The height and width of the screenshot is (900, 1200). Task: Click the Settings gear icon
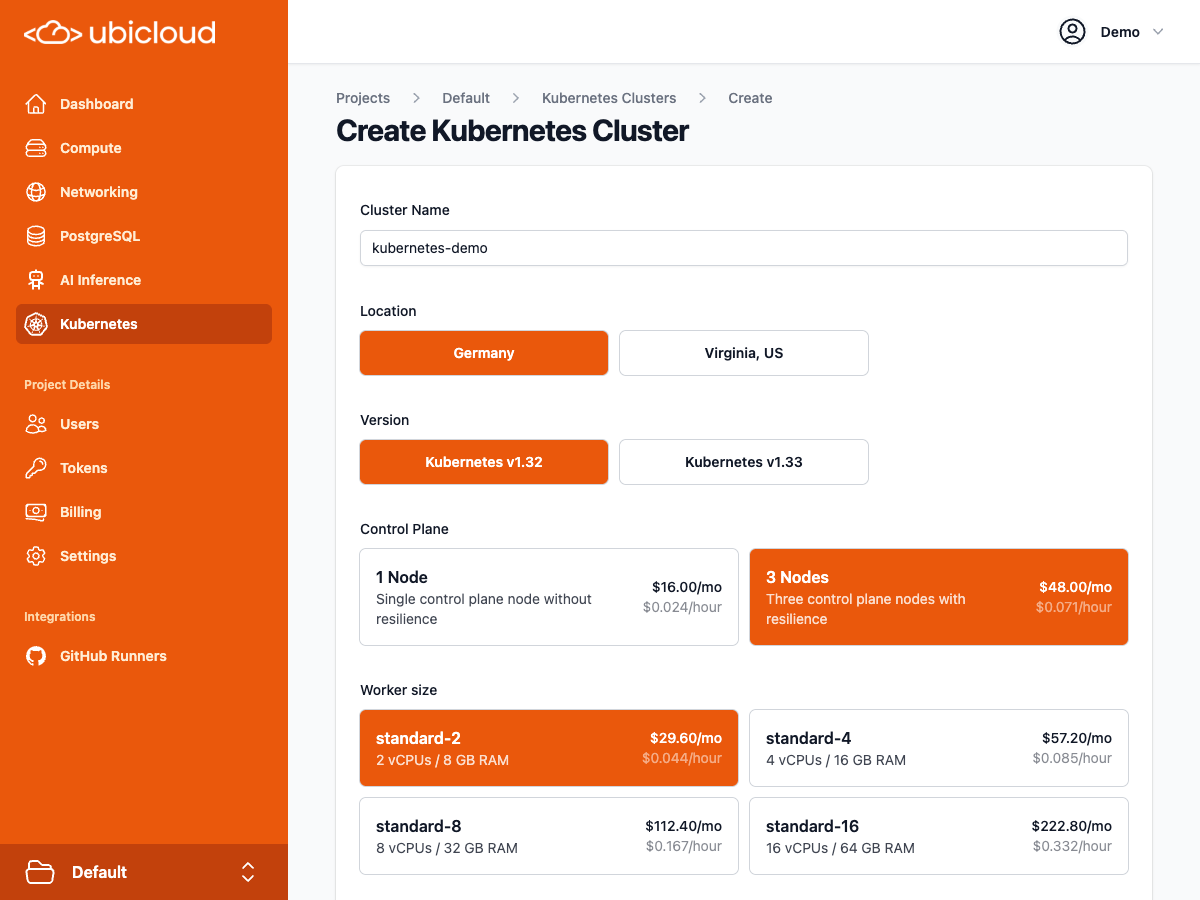[x=36, y=556]
